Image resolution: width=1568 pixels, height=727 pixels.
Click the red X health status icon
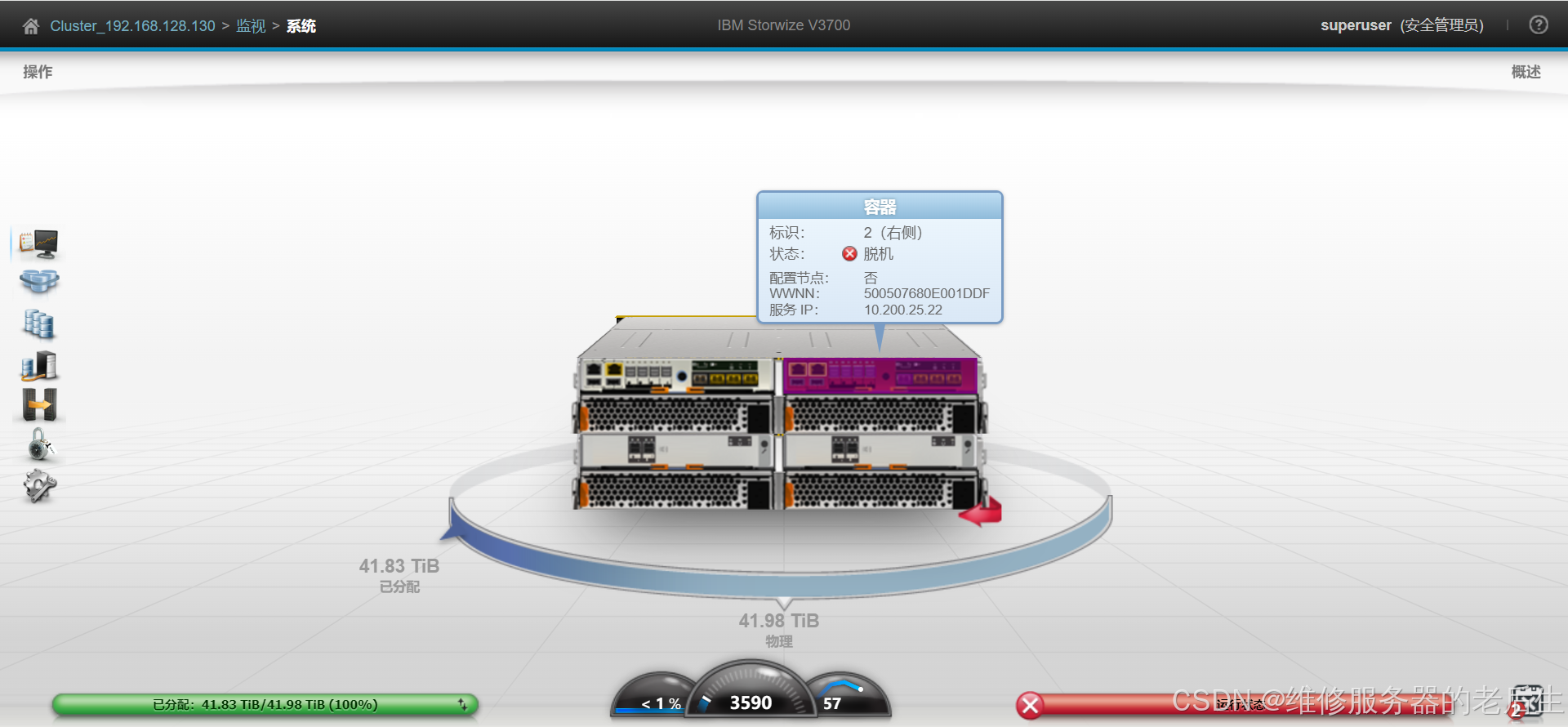click(x=1031, y=705)
